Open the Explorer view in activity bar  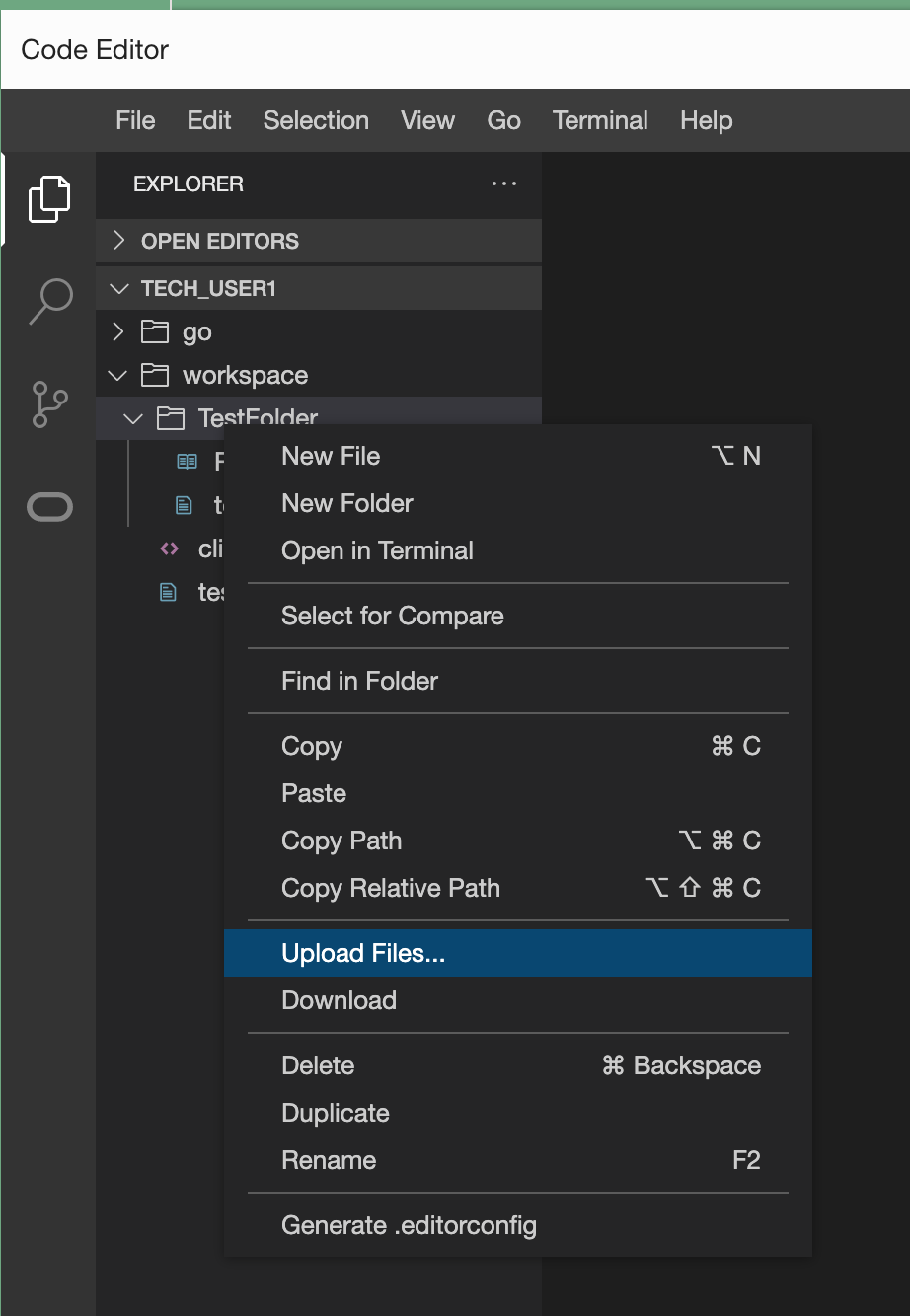pos(48,197)
